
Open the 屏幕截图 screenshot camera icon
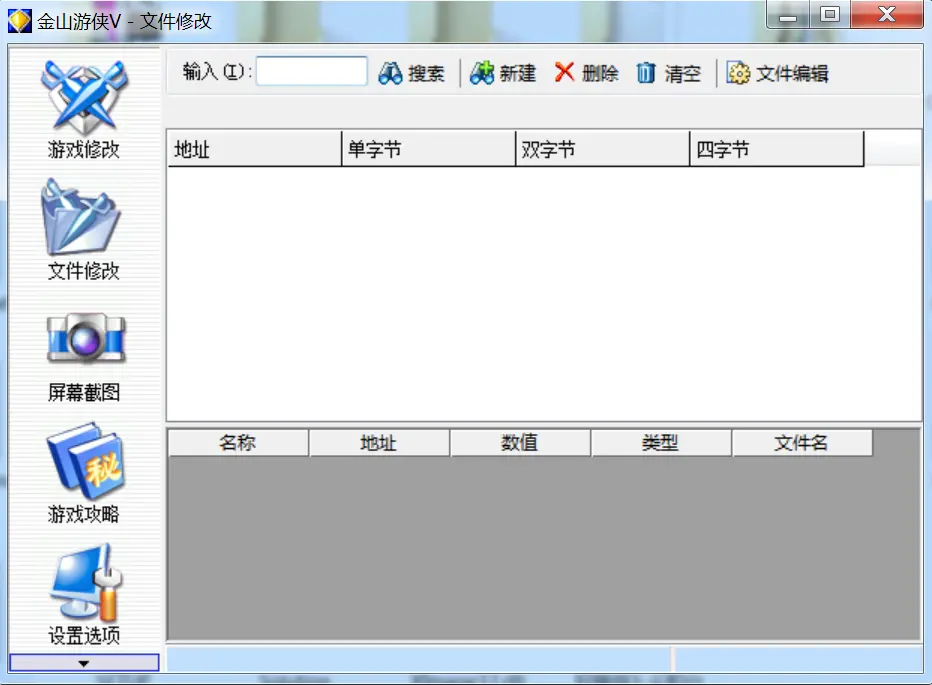83,342
